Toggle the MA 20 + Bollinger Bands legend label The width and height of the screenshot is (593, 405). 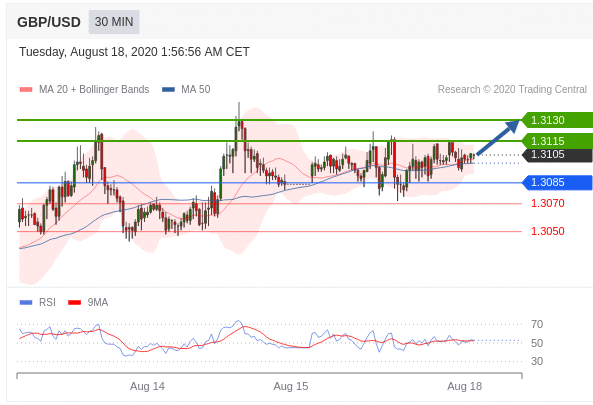(x=94, y=90)
